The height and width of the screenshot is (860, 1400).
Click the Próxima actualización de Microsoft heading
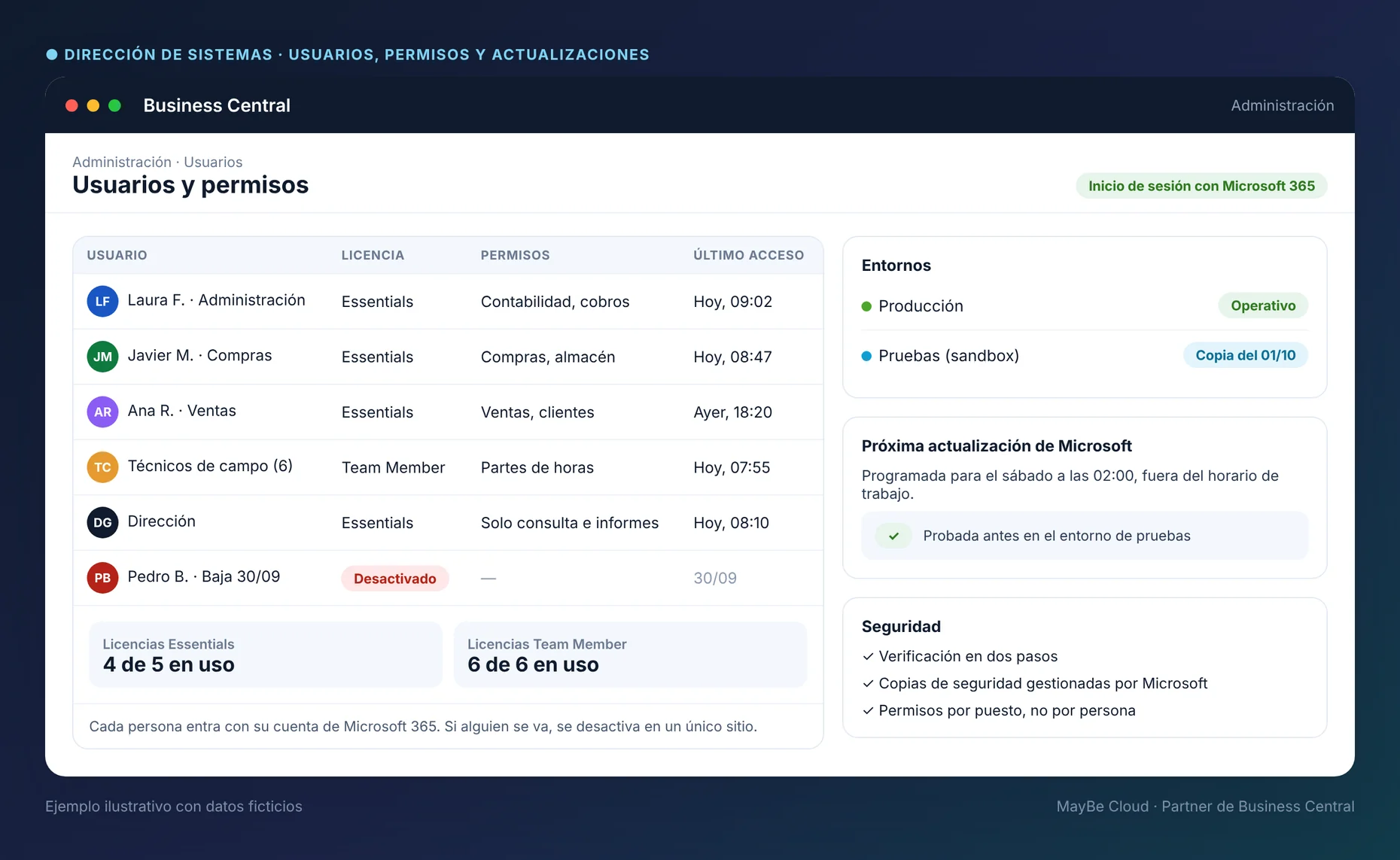coord(997,446)
